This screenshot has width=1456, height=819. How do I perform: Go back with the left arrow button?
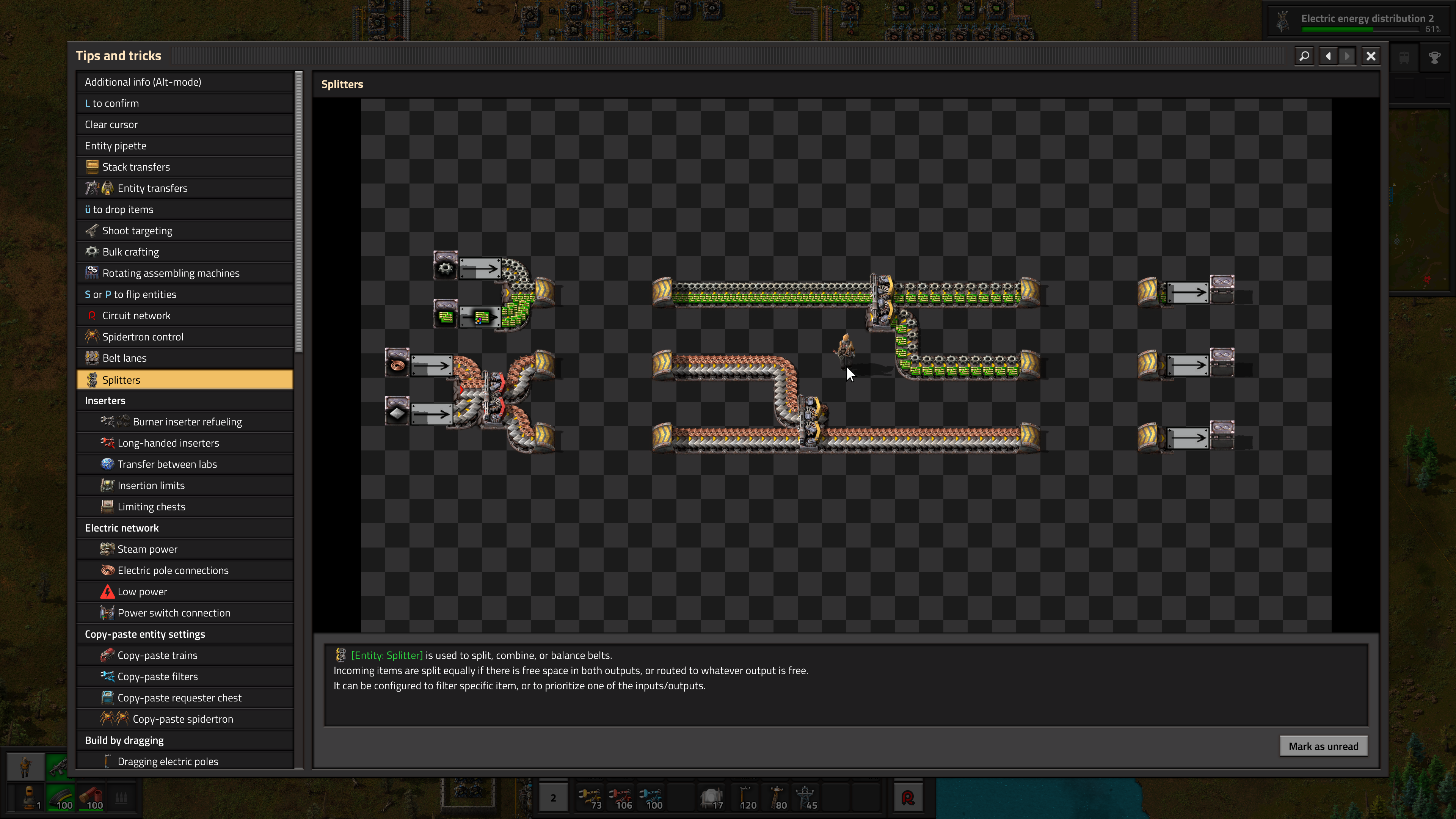1328,56
